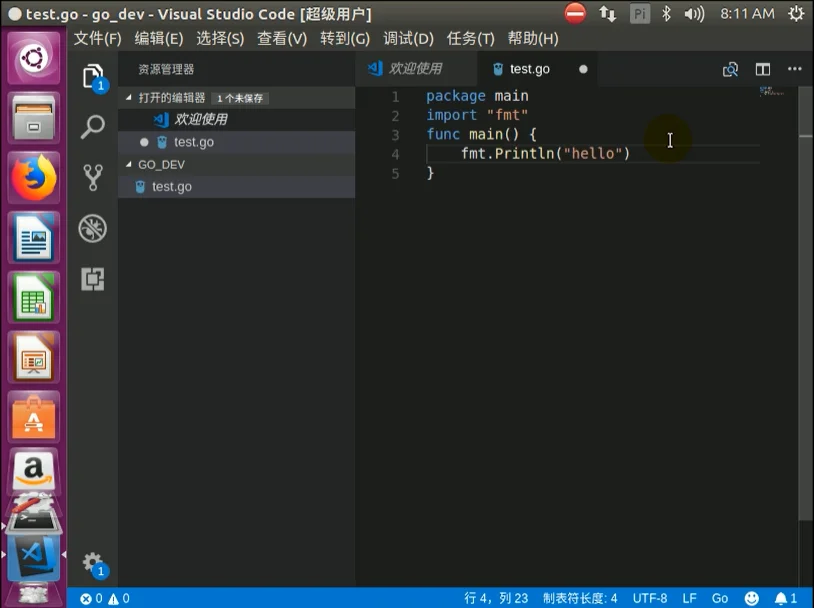Click the minimap preview in editor
The image size is (814, 608).
click(771, 92)
